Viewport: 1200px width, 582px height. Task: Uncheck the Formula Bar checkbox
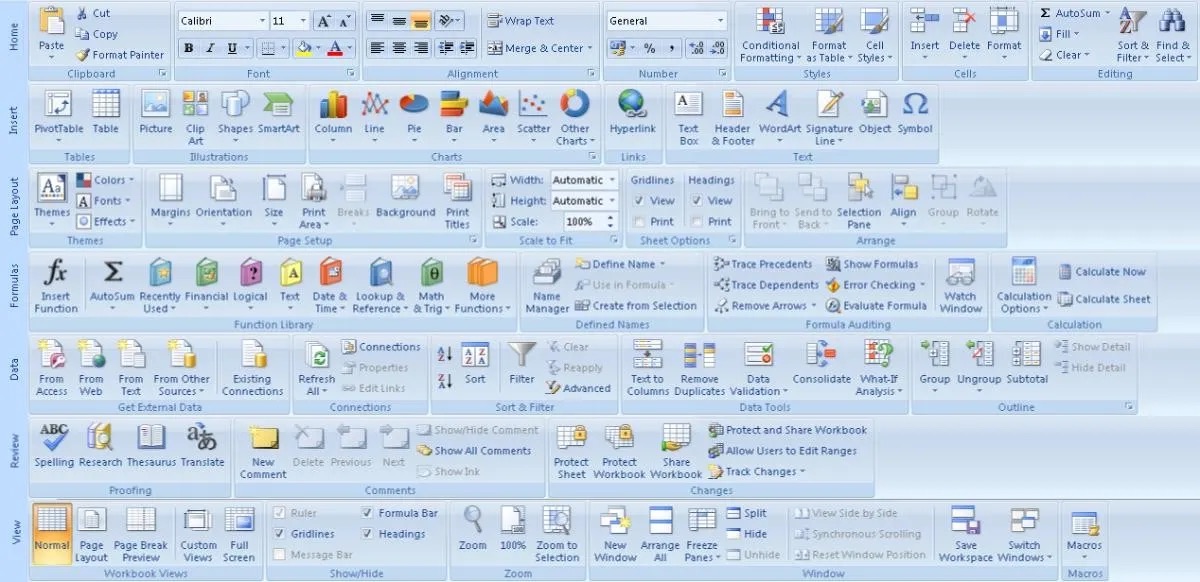[368, 513]
